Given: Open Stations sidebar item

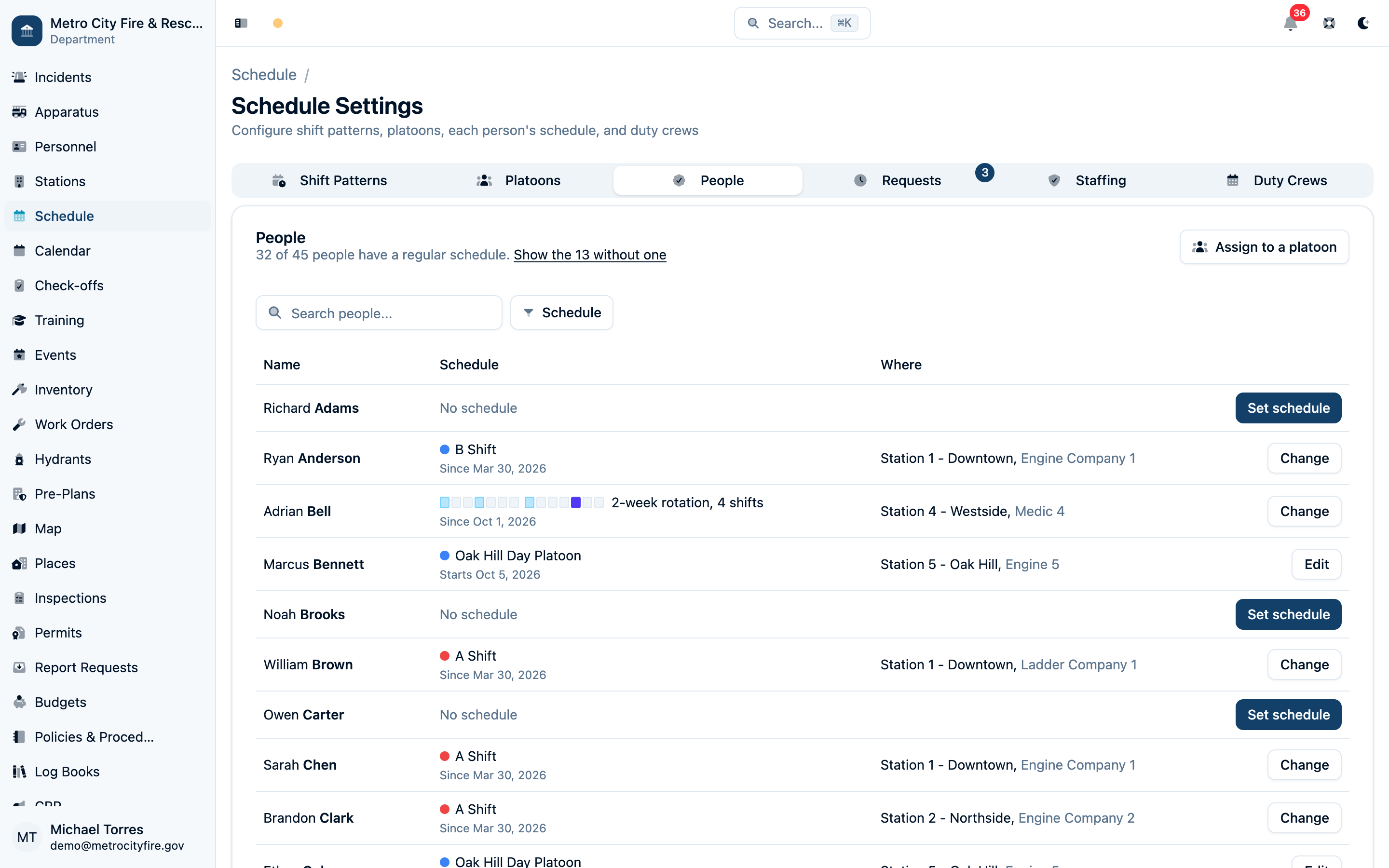Looking at the screenshot, I should [108, 181].
